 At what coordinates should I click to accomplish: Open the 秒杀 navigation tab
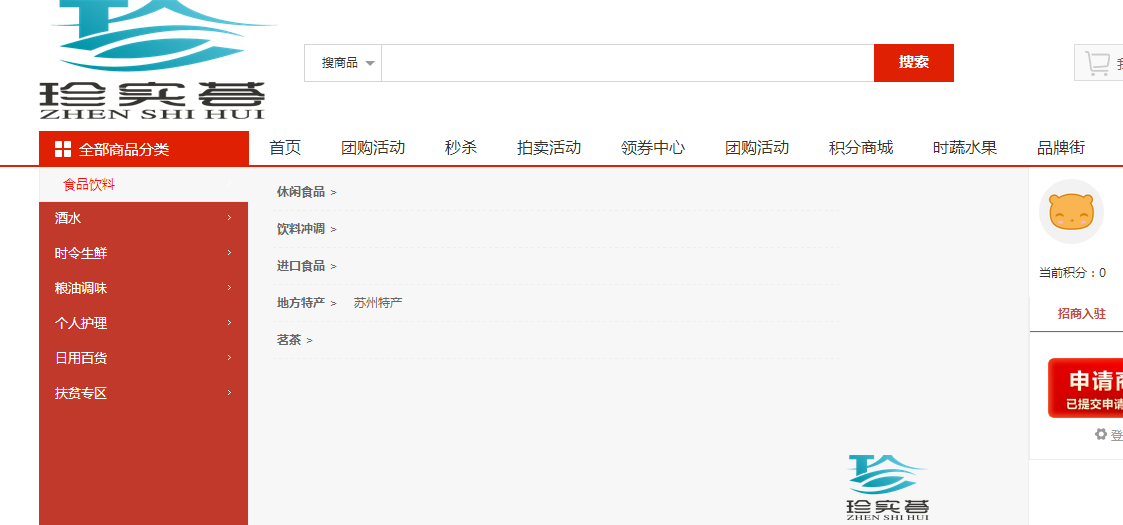click(x=461, y=148)
